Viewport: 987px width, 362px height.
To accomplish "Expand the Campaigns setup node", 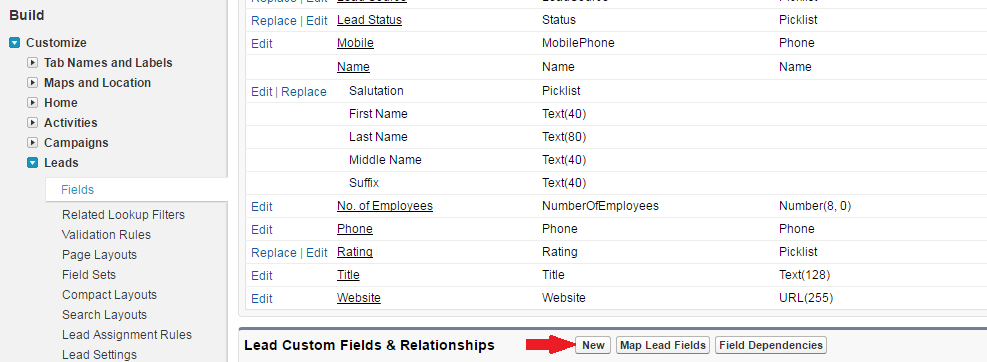I will click(33, 143).
